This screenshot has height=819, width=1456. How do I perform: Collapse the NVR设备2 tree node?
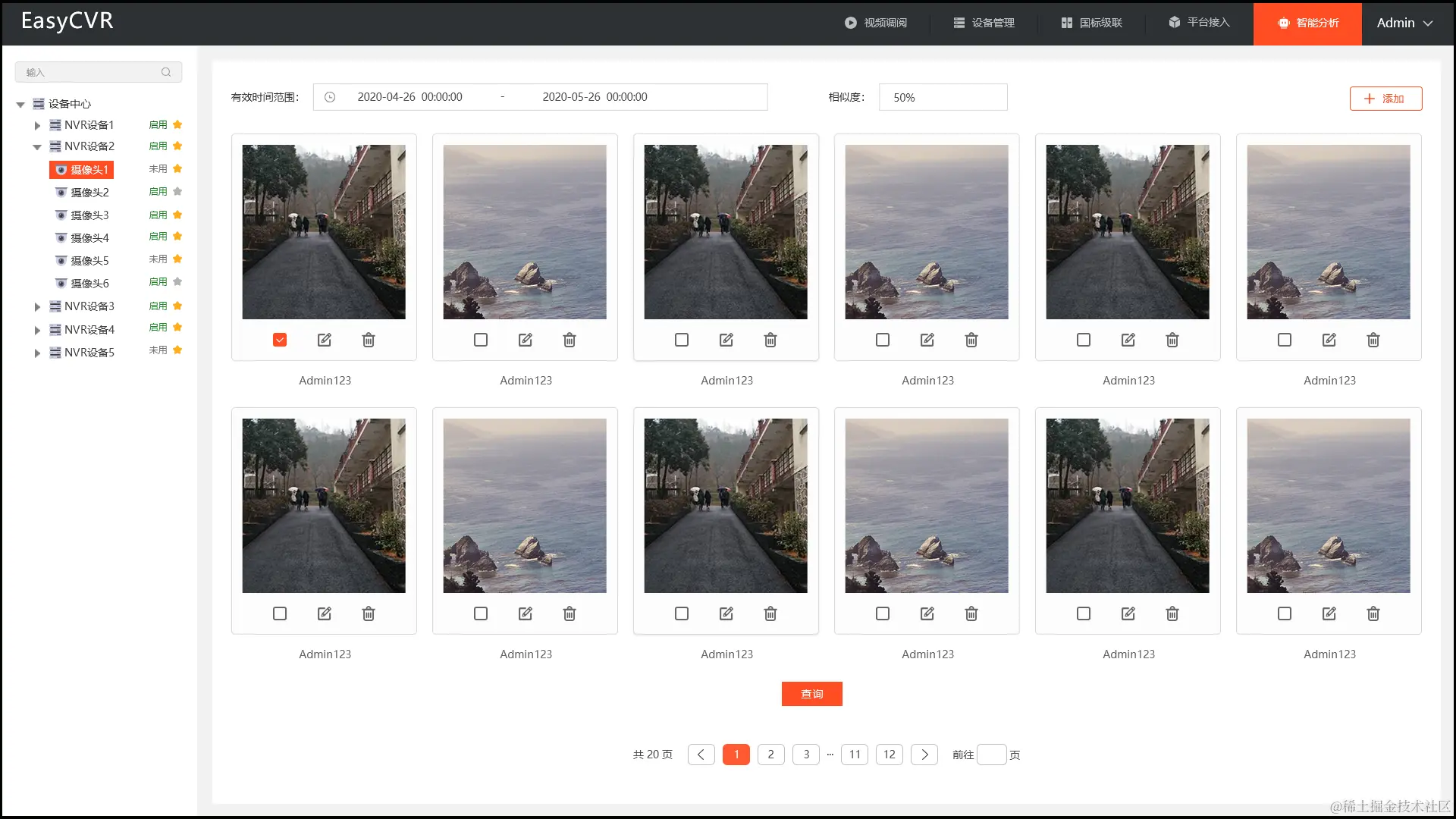pyautogui.click(x=37, y=146)
